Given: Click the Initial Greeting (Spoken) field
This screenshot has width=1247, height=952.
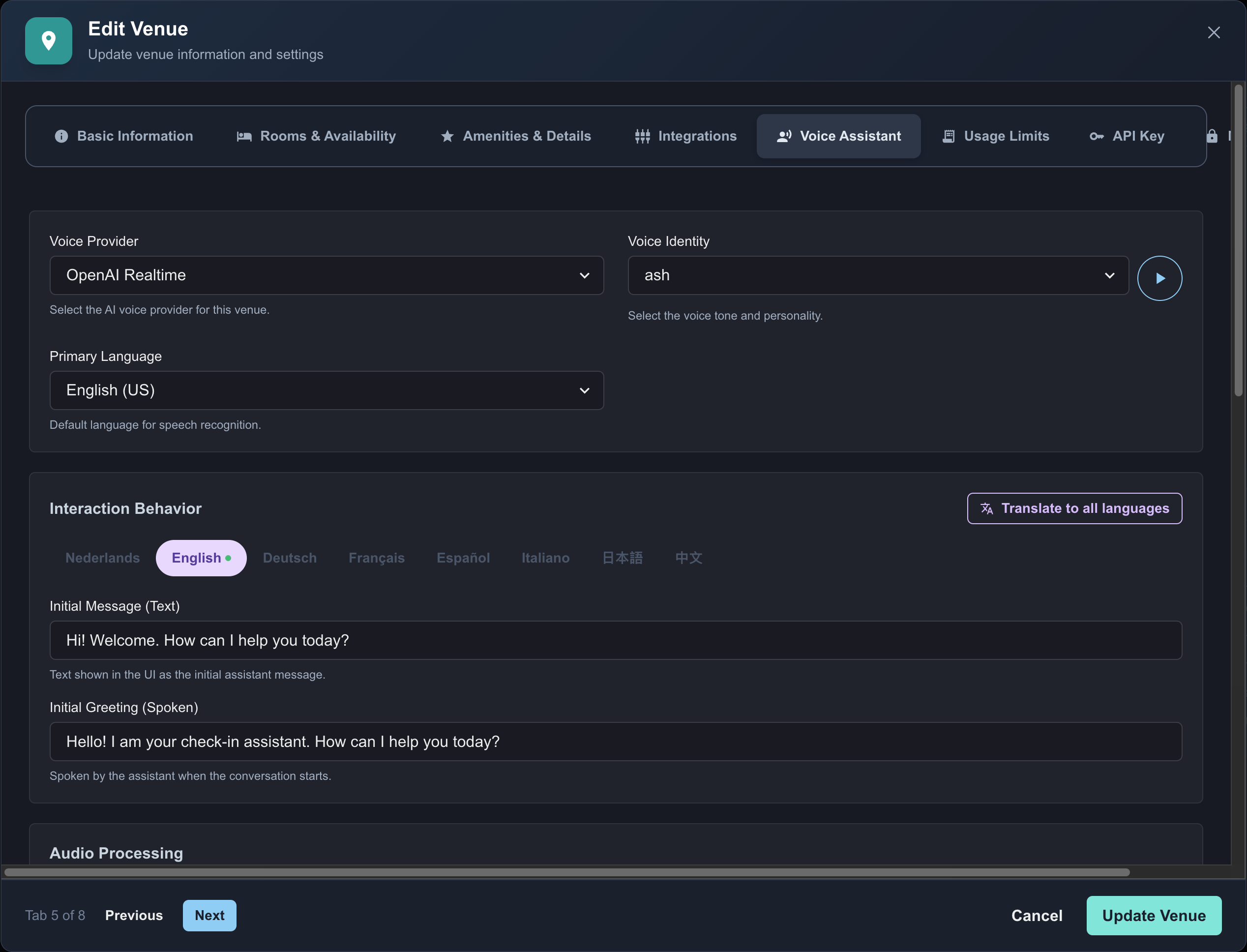Looking at the screenshot, I should pyautogui.click(x=616, y=742).
